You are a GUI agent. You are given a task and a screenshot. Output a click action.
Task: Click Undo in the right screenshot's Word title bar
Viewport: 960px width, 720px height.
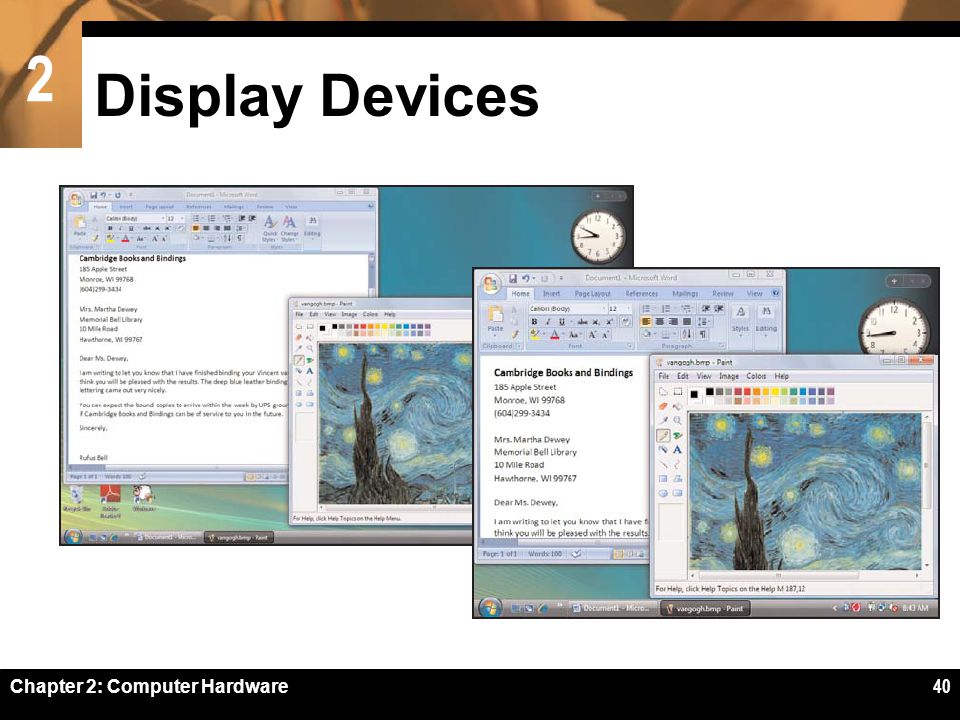coord(525,279)
